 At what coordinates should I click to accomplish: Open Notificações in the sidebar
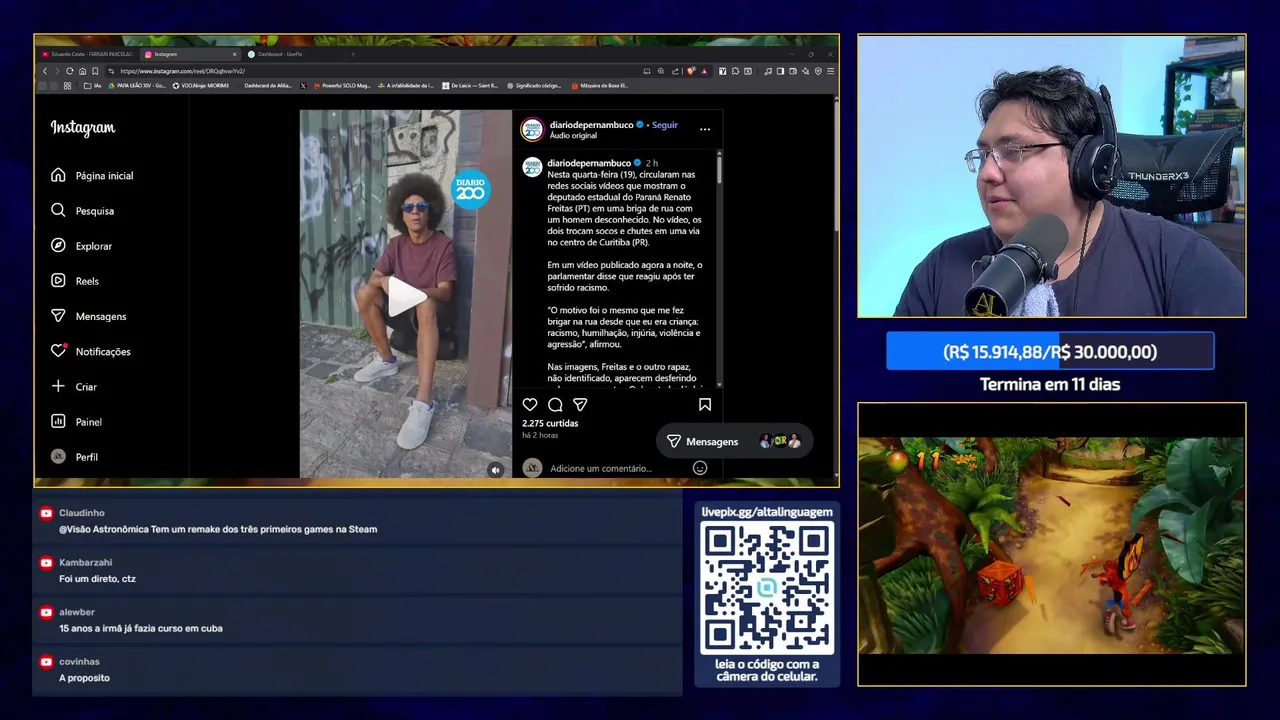[x=91, y=352]
